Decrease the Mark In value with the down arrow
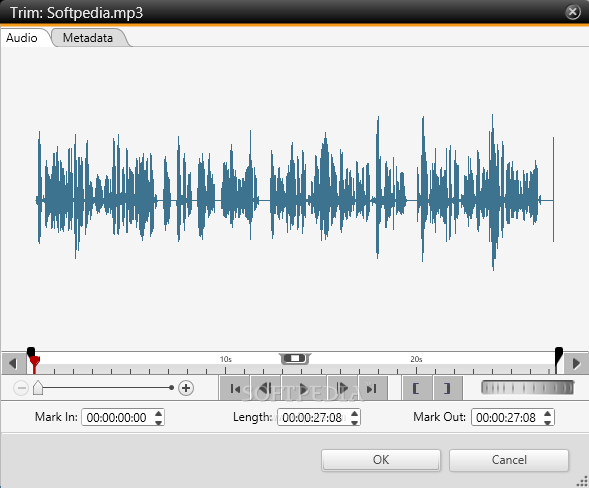The height and width of the screenshot is (488, 589). 159,422
